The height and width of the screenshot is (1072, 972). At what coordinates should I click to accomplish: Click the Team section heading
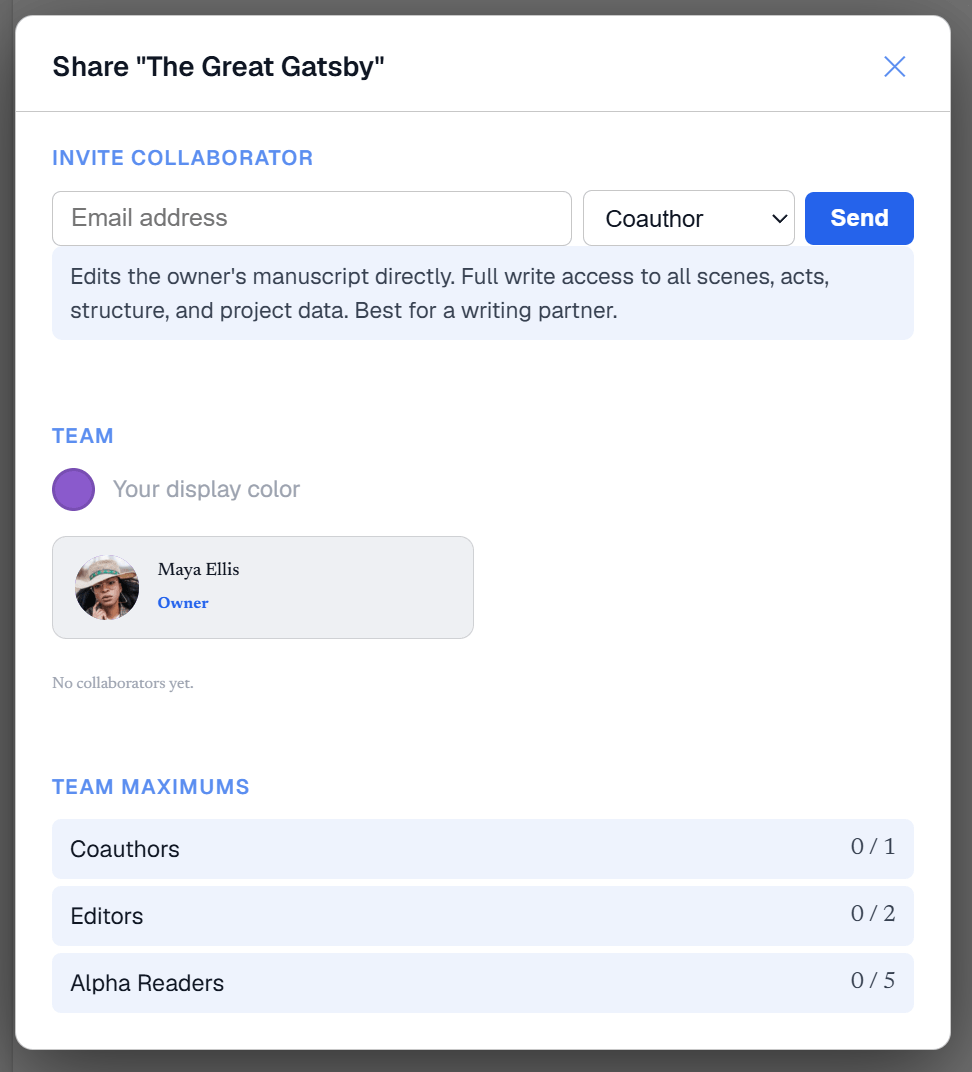click(83, 436)
